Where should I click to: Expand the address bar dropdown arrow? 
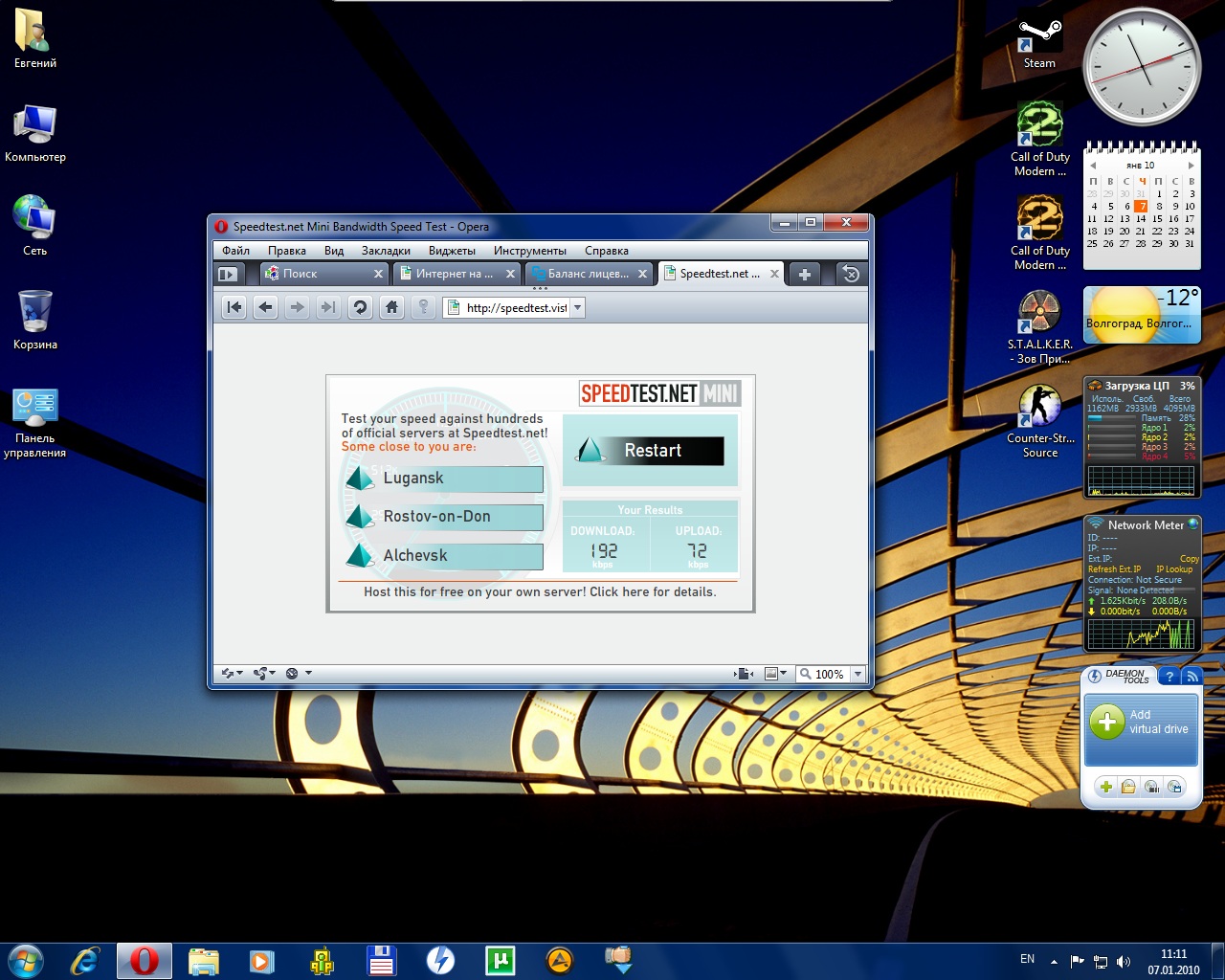click(577, 307)
